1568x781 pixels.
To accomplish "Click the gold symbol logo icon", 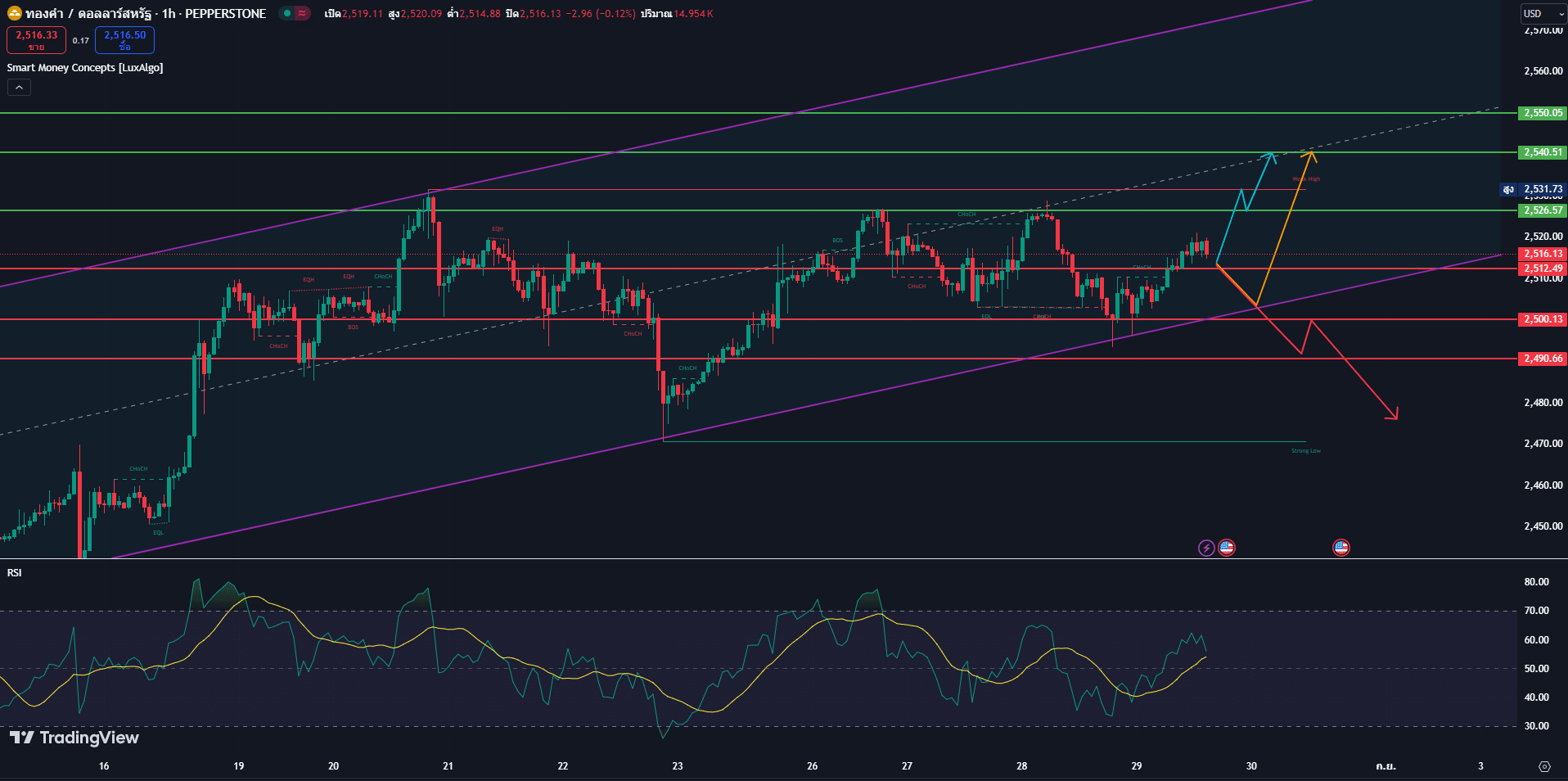I will point(14,13).
